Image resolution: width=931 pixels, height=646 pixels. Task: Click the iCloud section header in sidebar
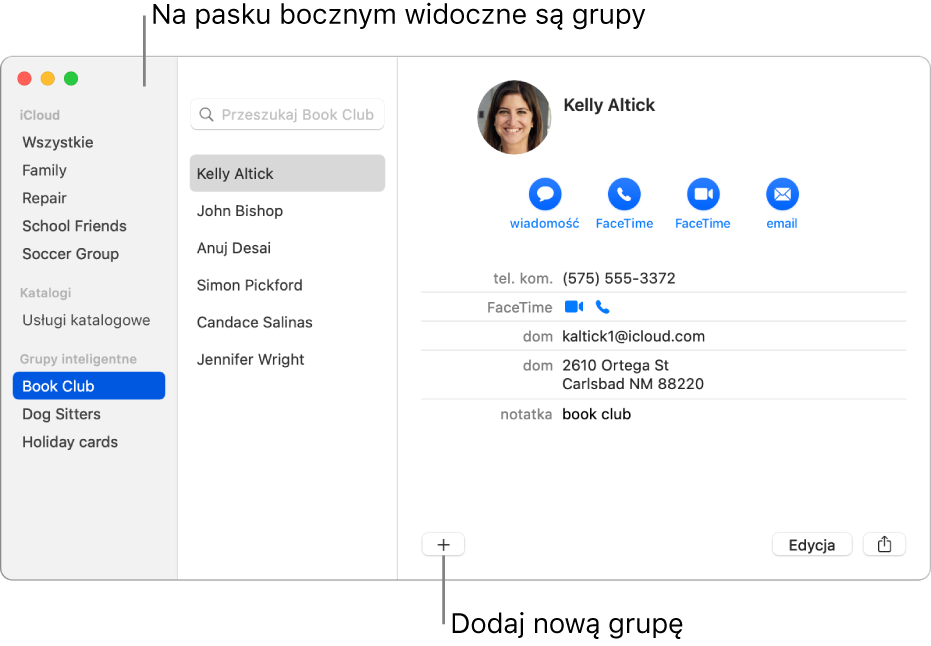tap(40, 115)
